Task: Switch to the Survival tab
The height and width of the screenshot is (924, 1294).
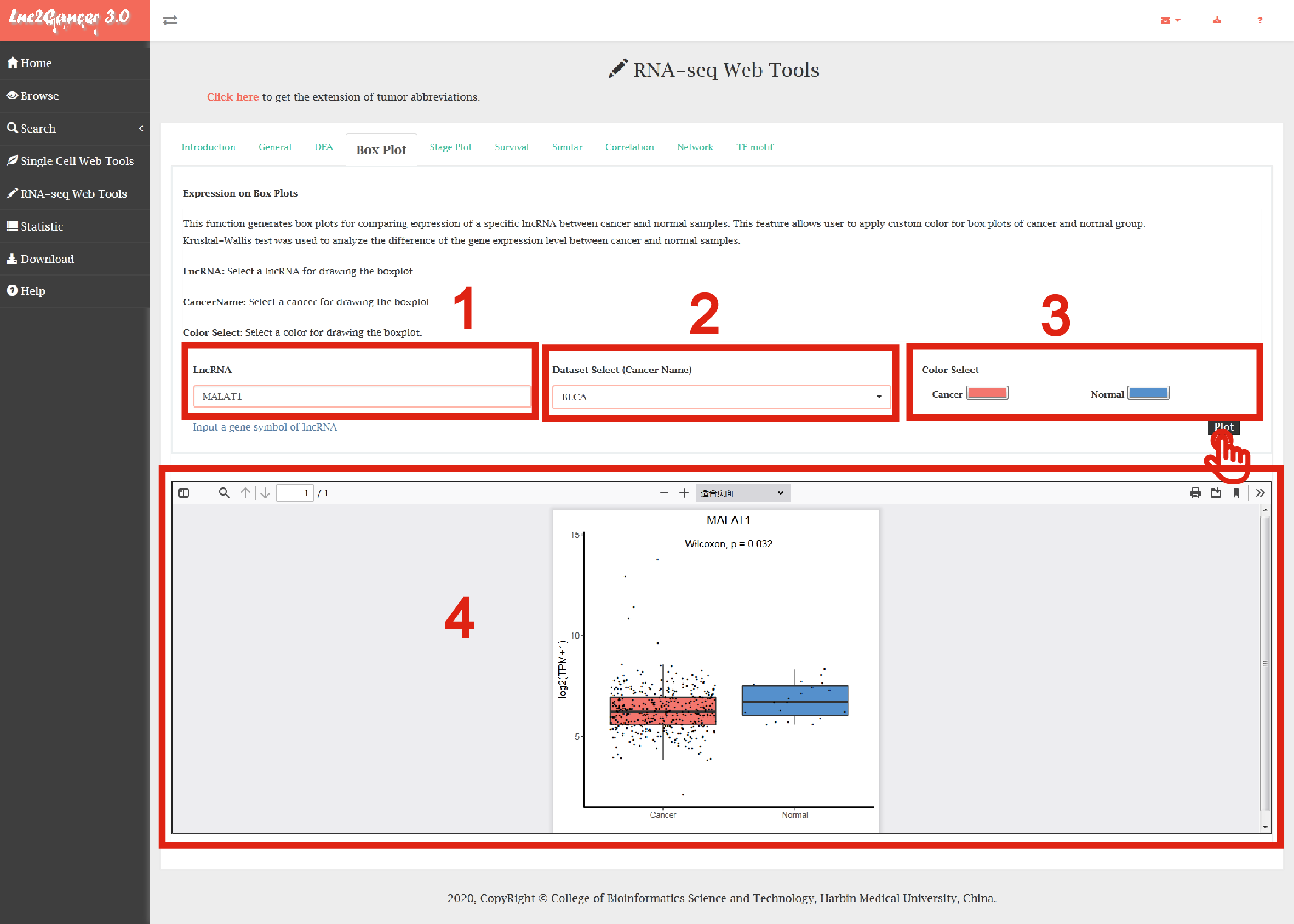Action: tap(511, 147)
